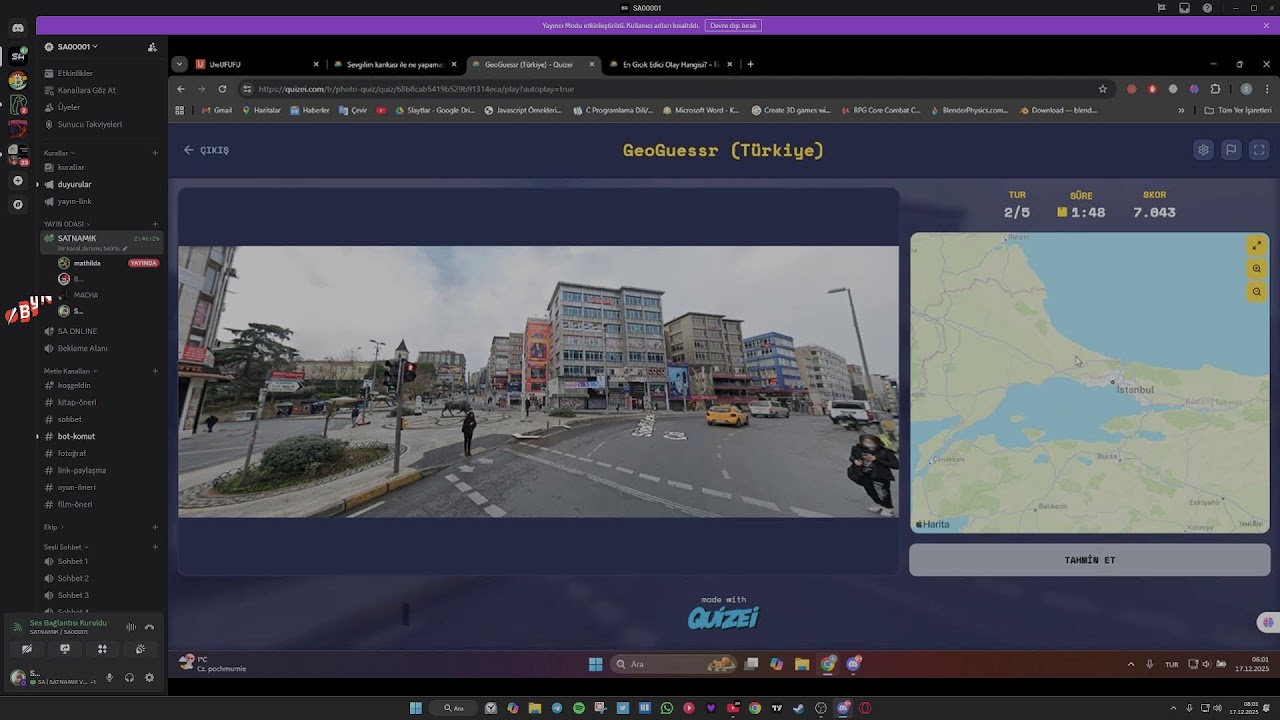
Task: Close the GeoGuessr (Türkiye) tab
Action: pos(591,64)
